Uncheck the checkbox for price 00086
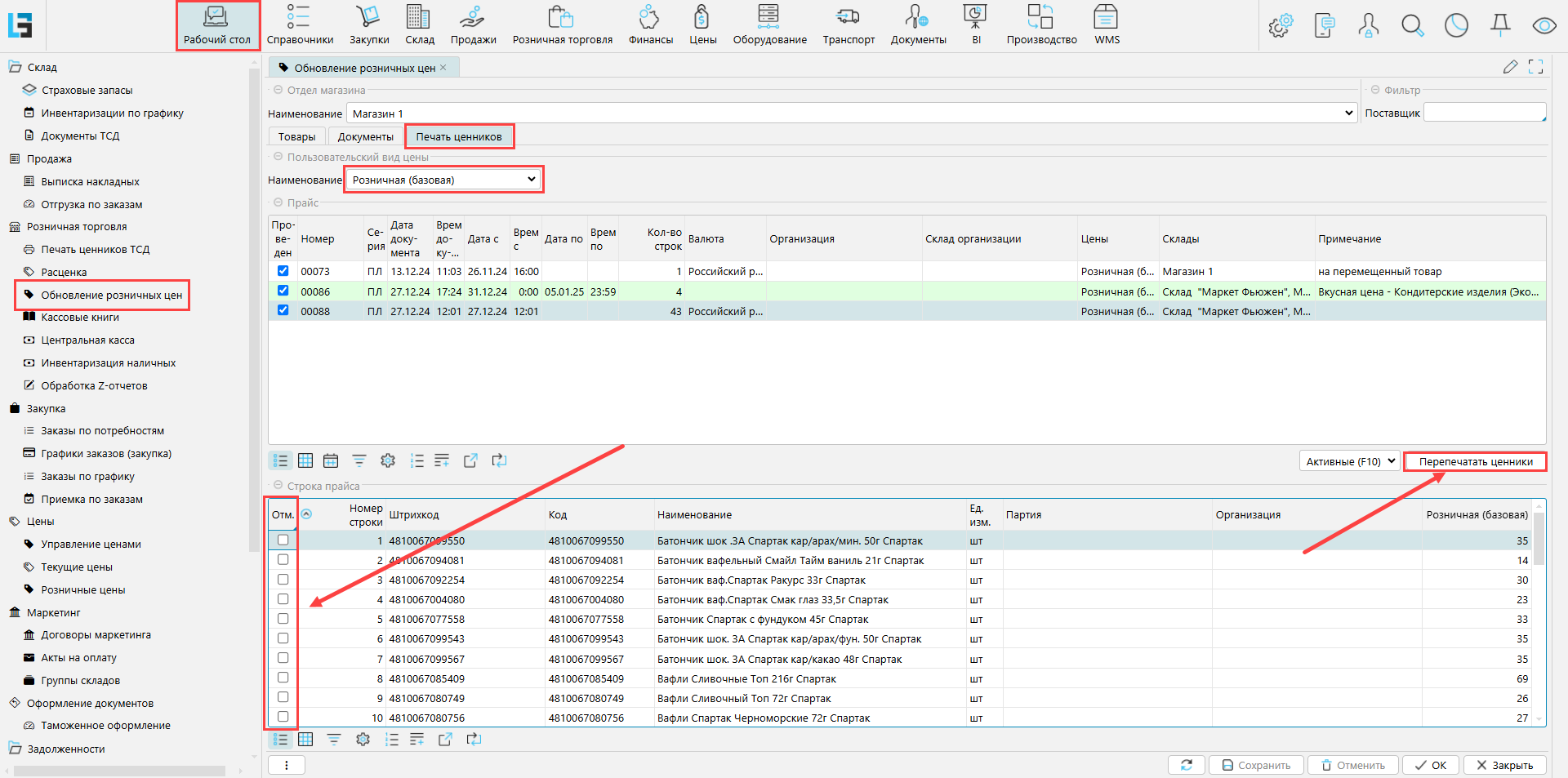This screenshot has height=778, width=1568. [283, 291]
